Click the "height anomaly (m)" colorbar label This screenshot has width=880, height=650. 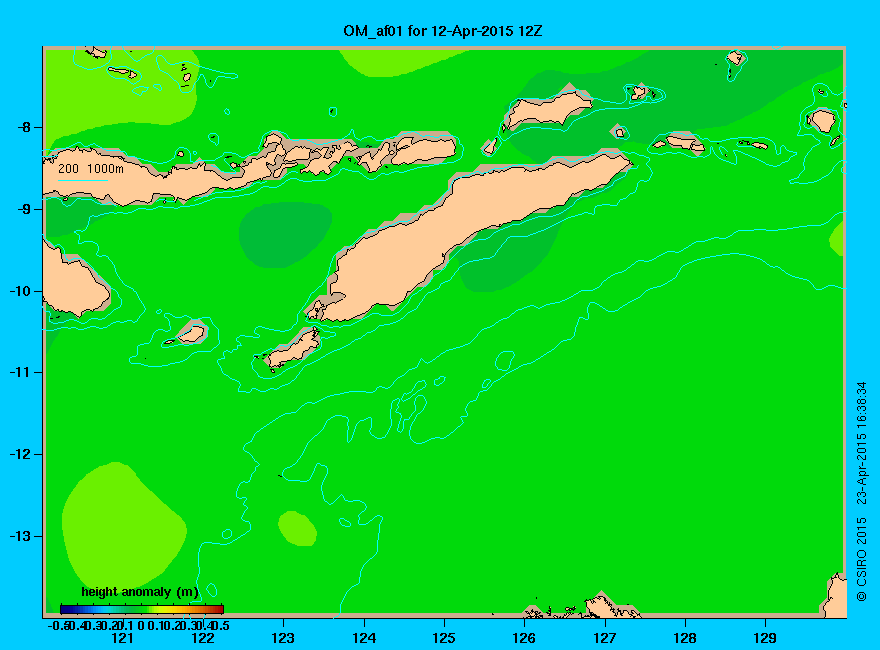click(x=140, y=592)
